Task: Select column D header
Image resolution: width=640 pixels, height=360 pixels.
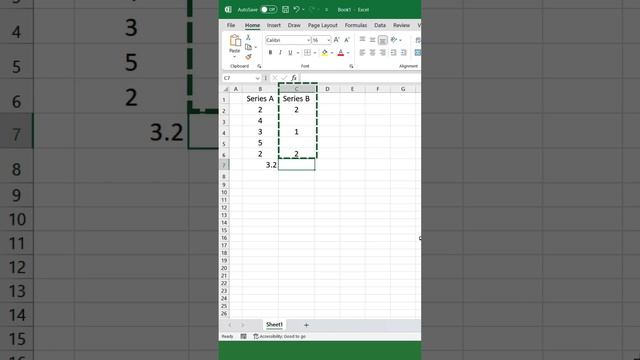Action: 327,89
